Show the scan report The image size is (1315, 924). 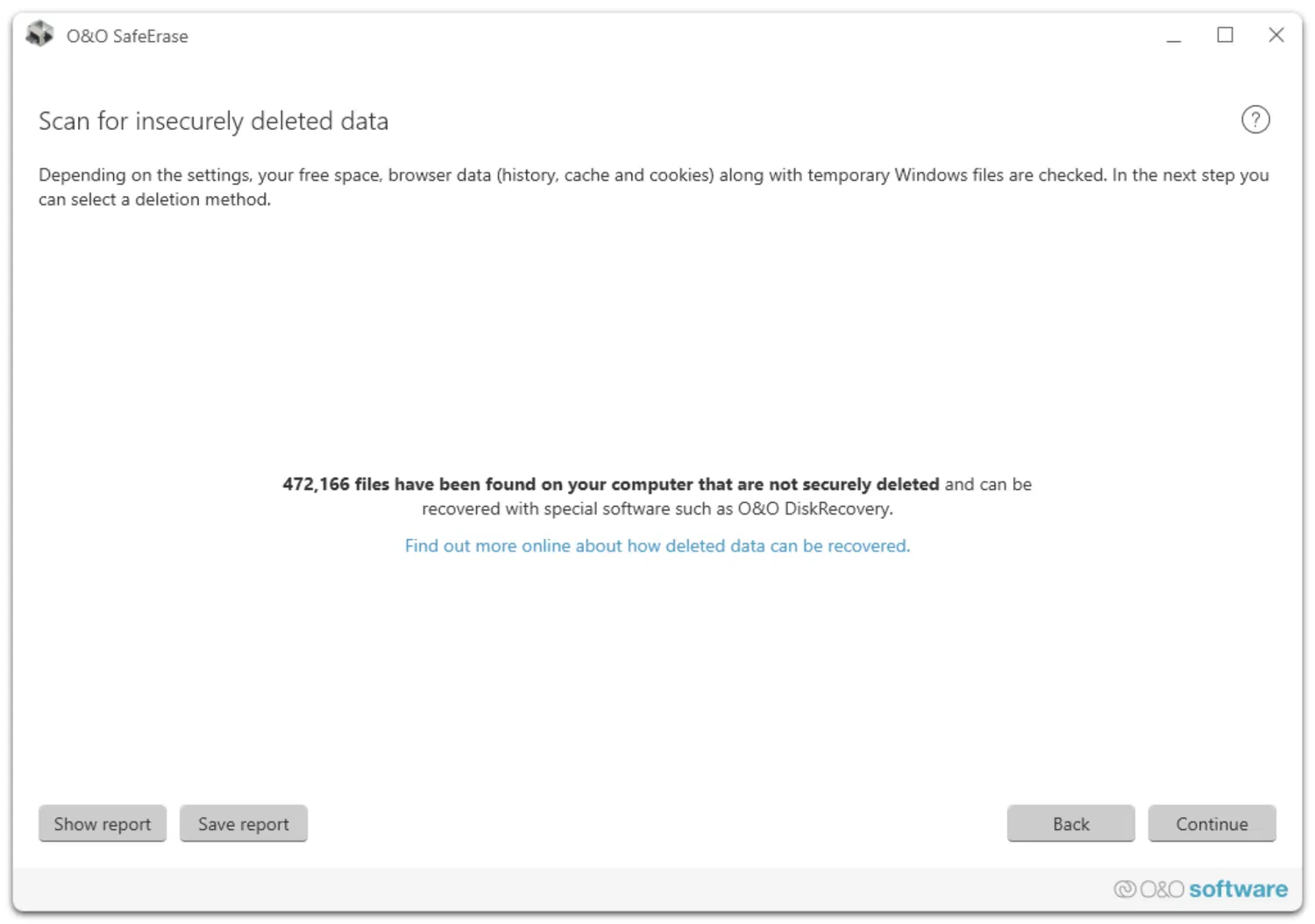click(103, 823)
